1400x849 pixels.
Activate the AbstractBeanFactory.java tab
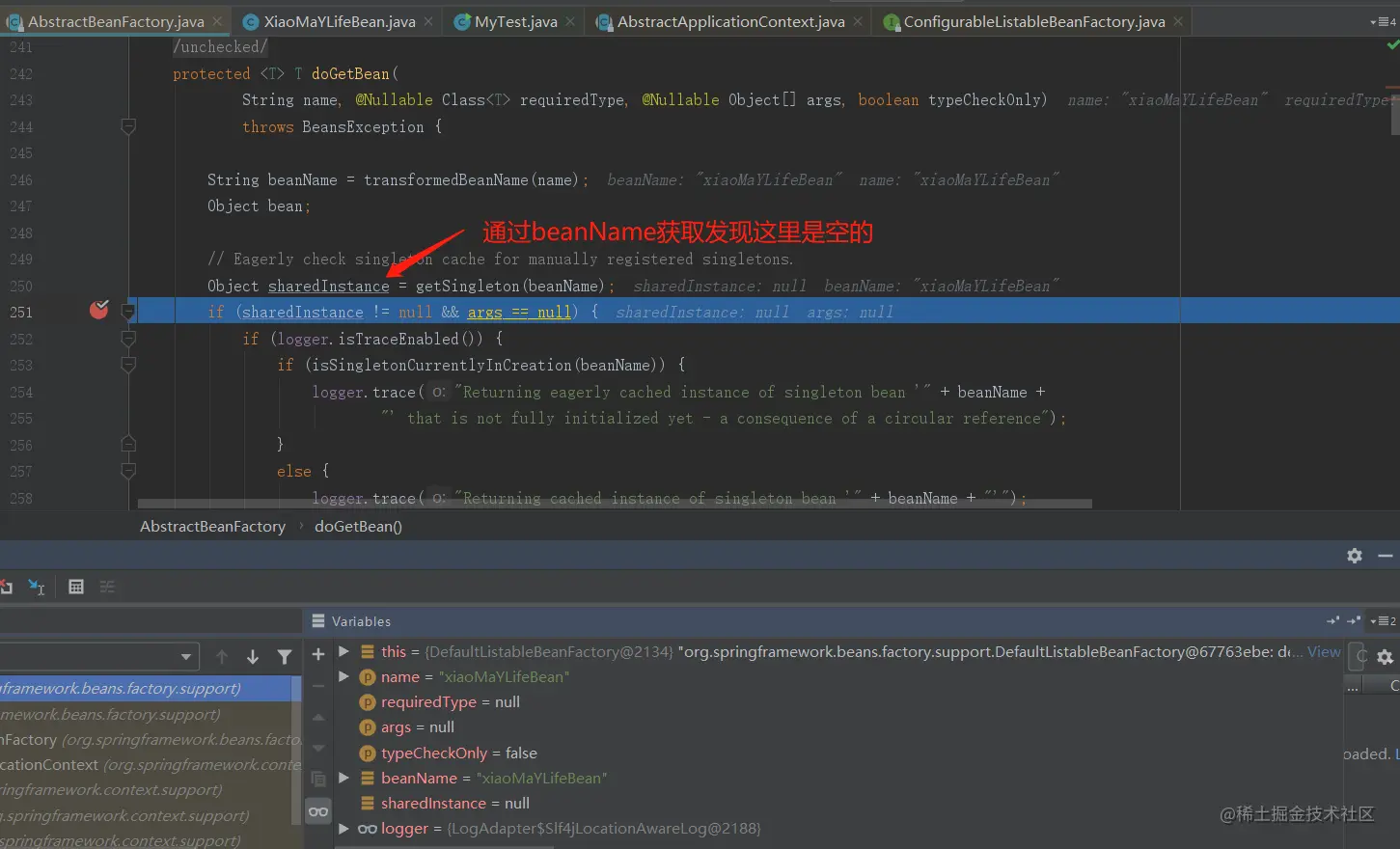[116, 21]
